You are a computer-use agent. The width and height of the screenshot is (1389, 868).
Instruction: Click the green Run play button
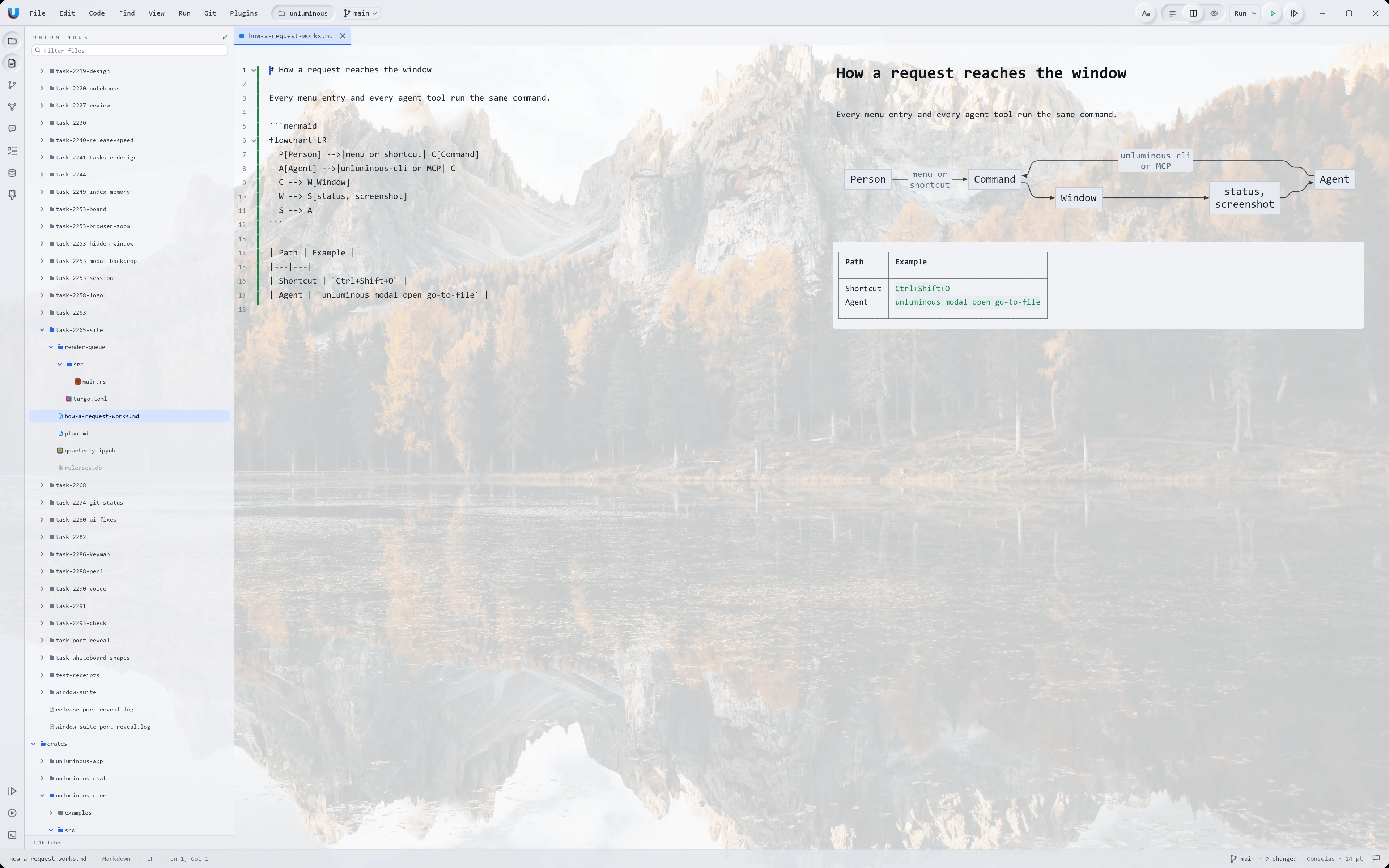(1273, 13)
